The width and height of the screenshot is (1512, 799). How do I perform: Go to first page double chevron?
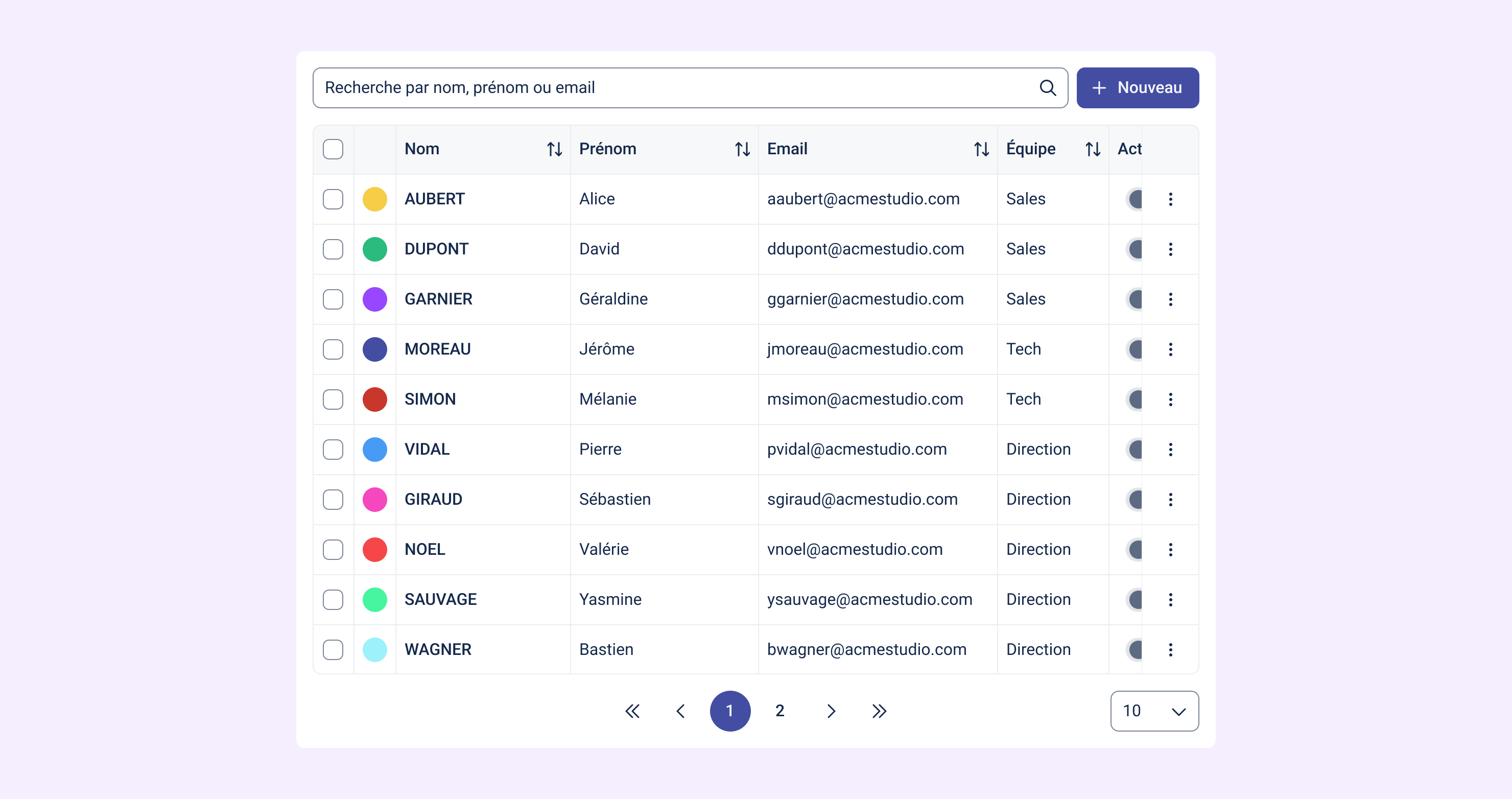coord(632,711)
